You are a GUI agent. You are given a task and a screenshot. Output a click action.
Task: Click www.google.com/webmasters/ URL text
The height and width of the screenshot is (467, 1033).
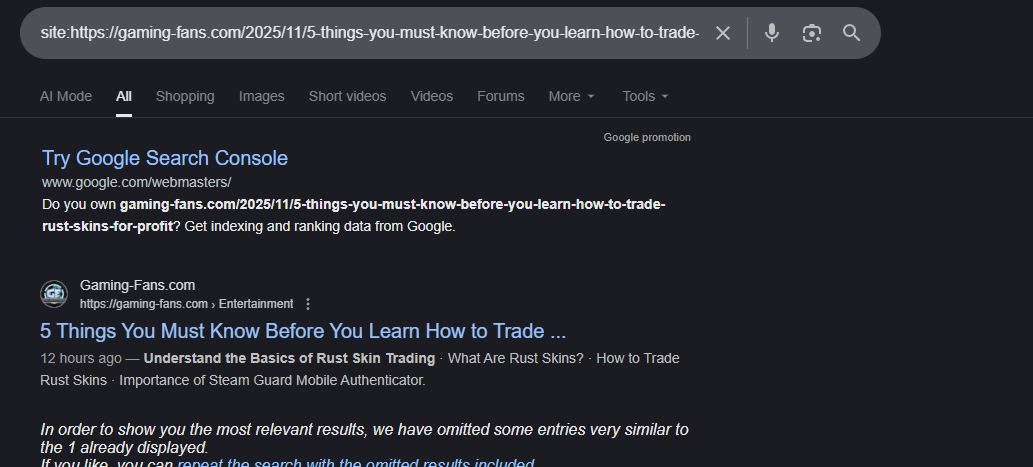click(136, 182)
